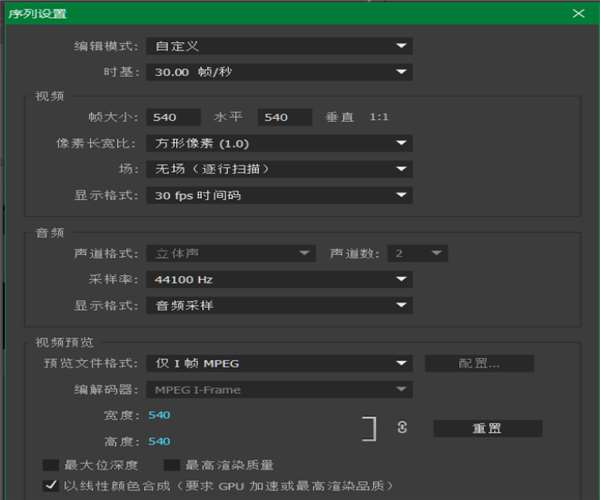Close the 序列设置 dialog

click(x=578, y=14)
